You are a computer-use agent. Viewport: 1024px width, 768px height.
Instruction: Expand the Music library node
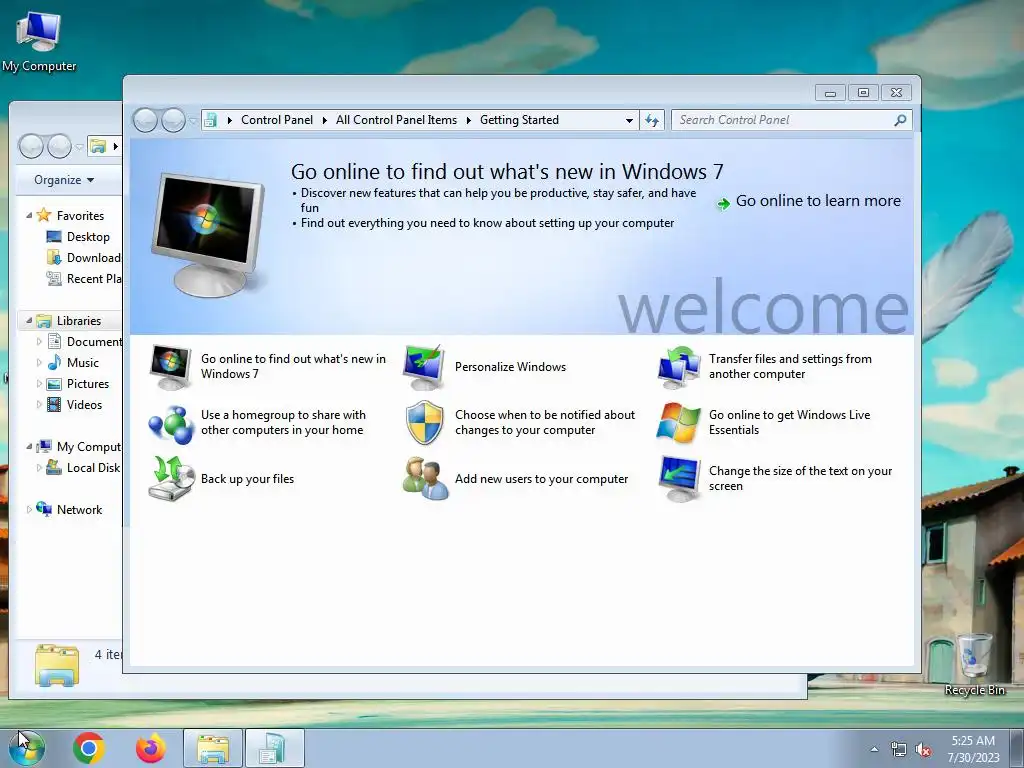[x=39, y=362]
